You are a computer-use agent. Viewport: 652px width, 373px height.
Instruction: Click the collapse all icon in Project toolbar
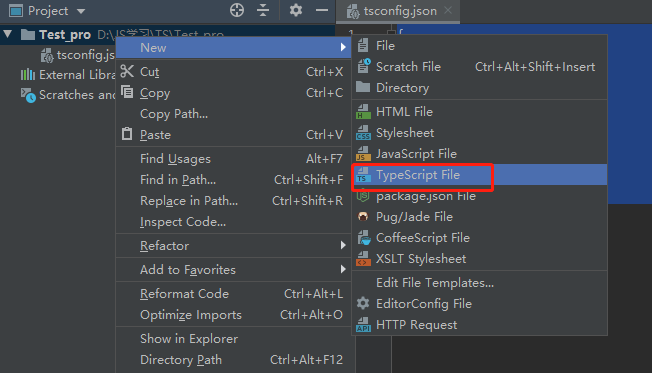click(263, 10)
